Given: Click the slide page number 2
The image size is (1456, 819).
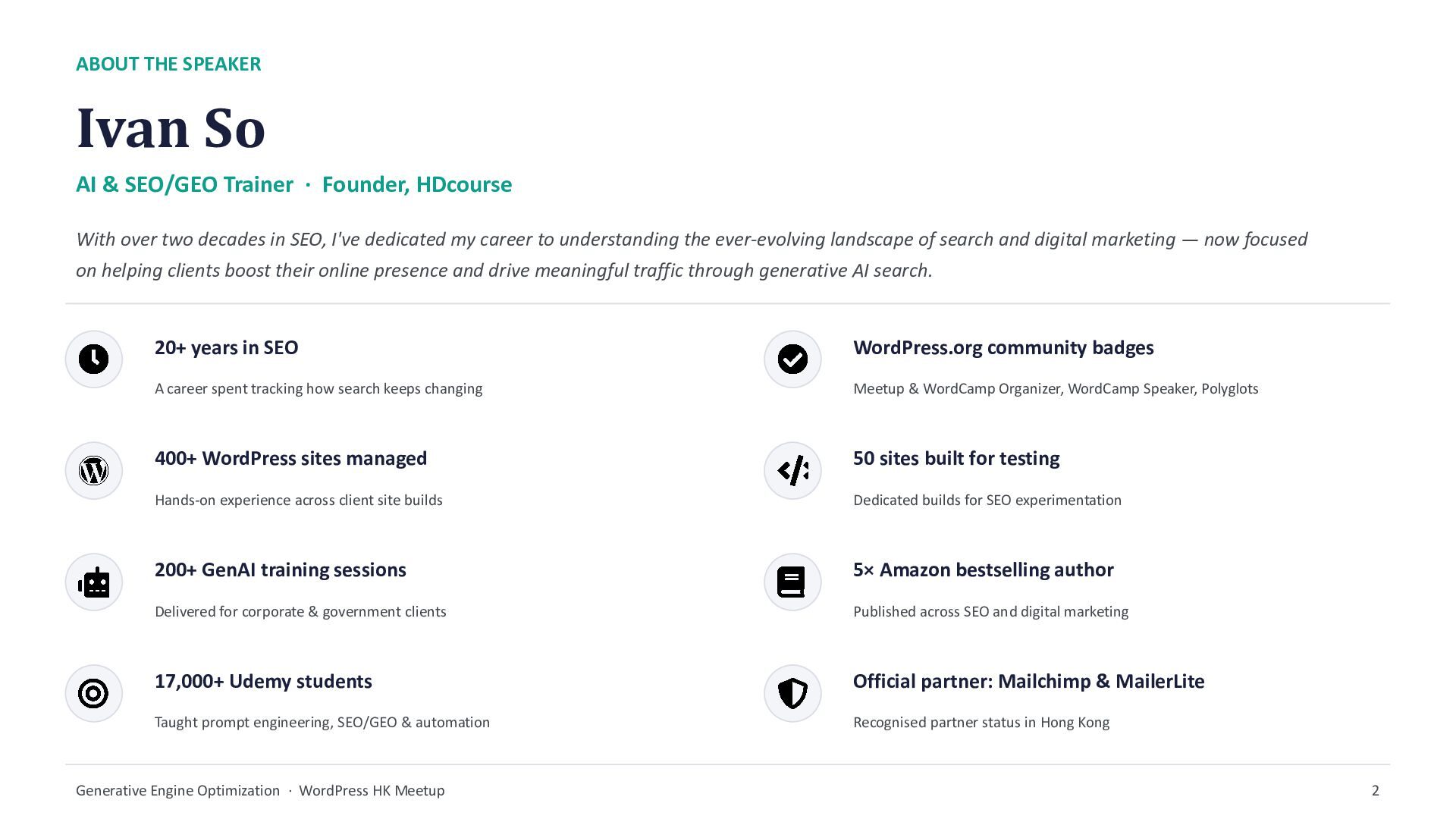Looking at the screenshot, I should pyautogui.click(x=1375, y=790).
